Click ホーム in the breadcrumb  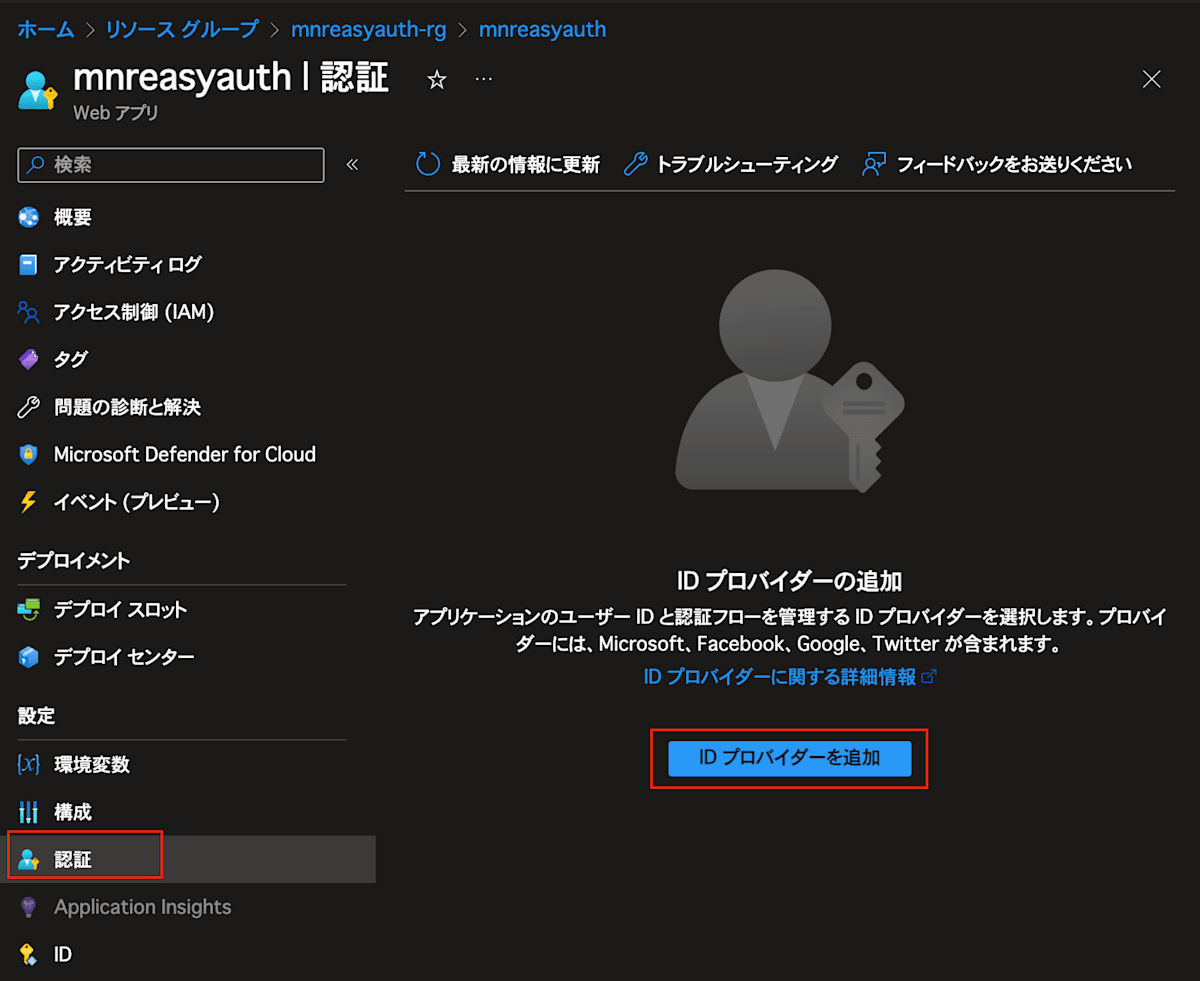click(x=46, y=29)
